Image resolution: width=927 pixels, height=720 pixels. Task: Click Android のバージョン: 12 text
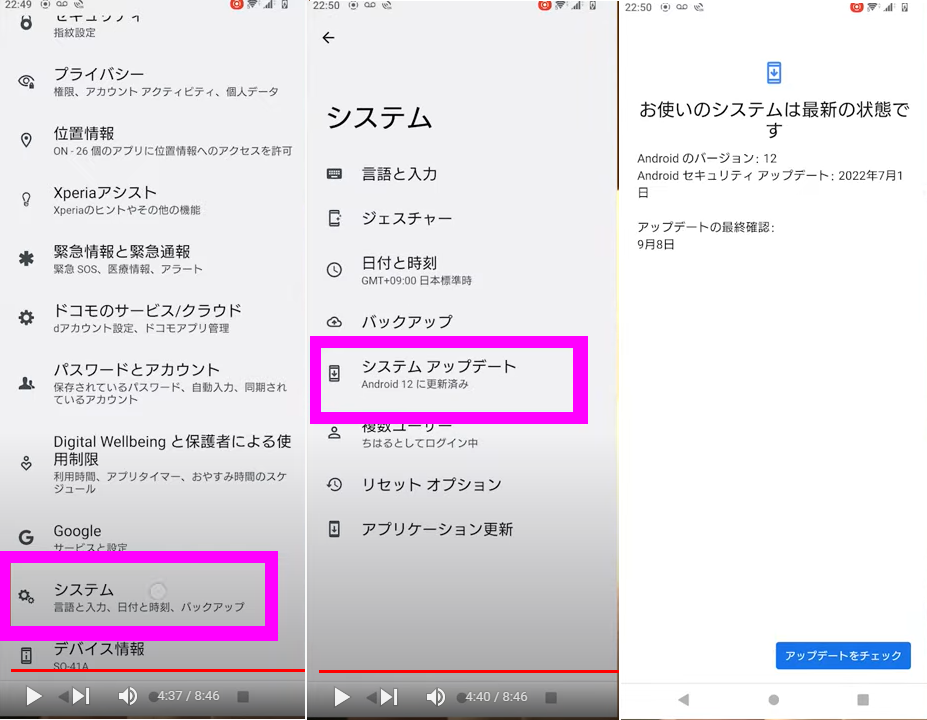[707, 158]
